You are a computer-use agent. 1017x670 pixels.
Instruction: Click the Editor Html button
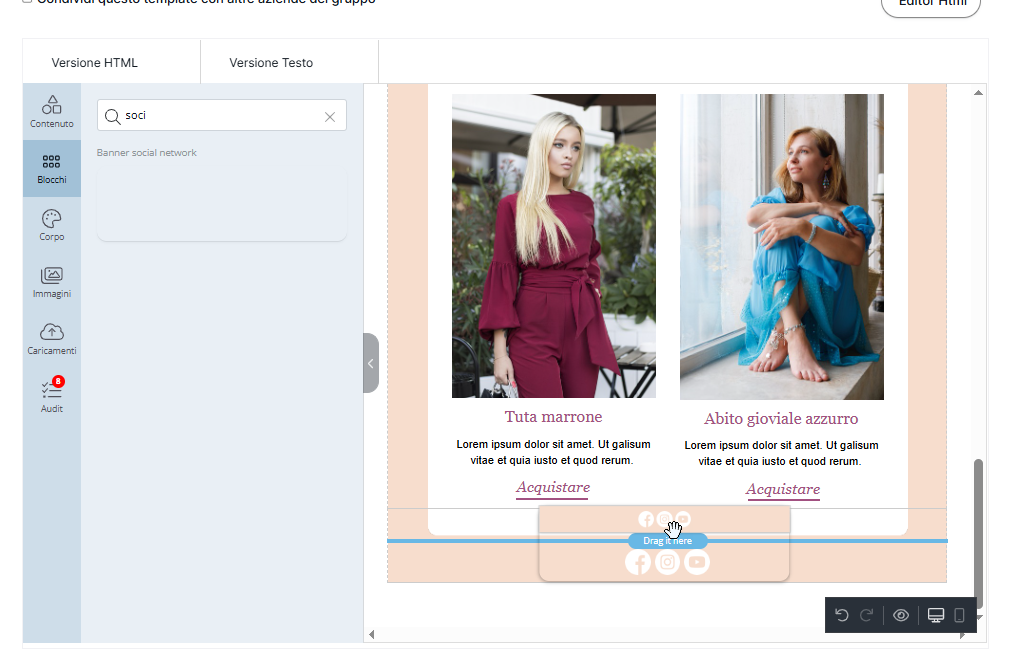931,4
